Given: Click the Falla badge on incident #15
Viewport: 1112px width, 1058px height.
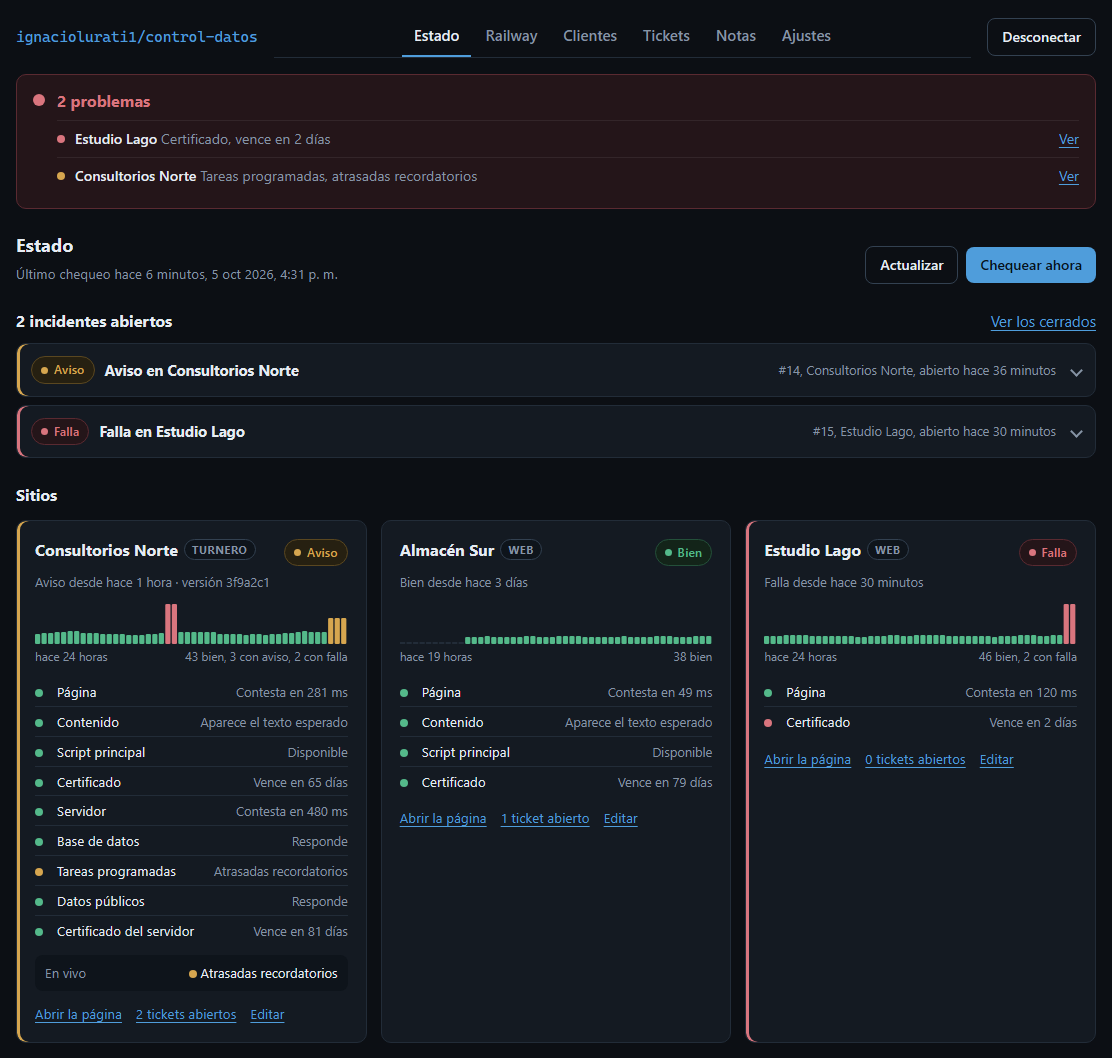Looking at the screenshot, I should pos(60,432).
